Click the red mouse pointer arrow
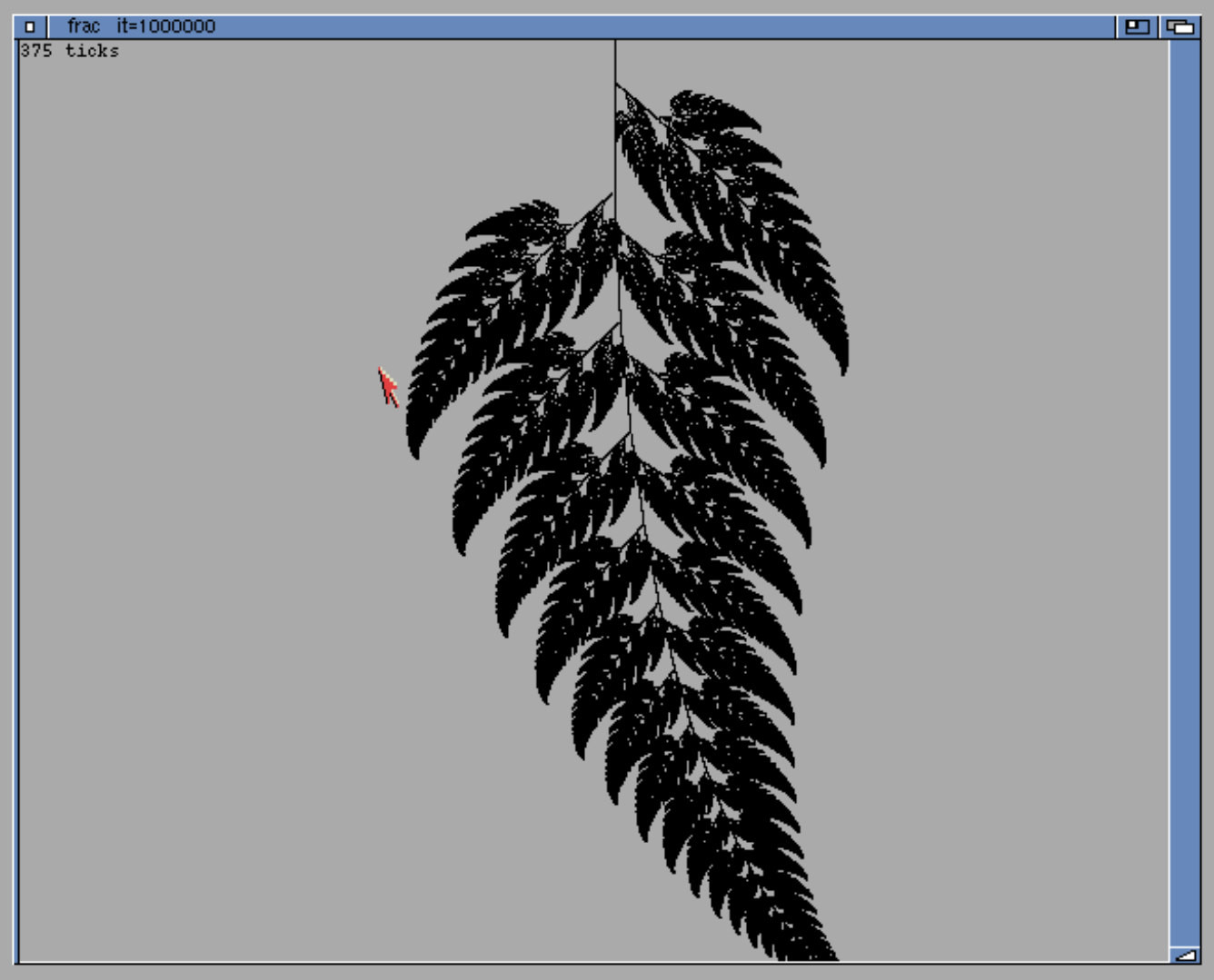 pyautogui.click(x=388, y=387)
